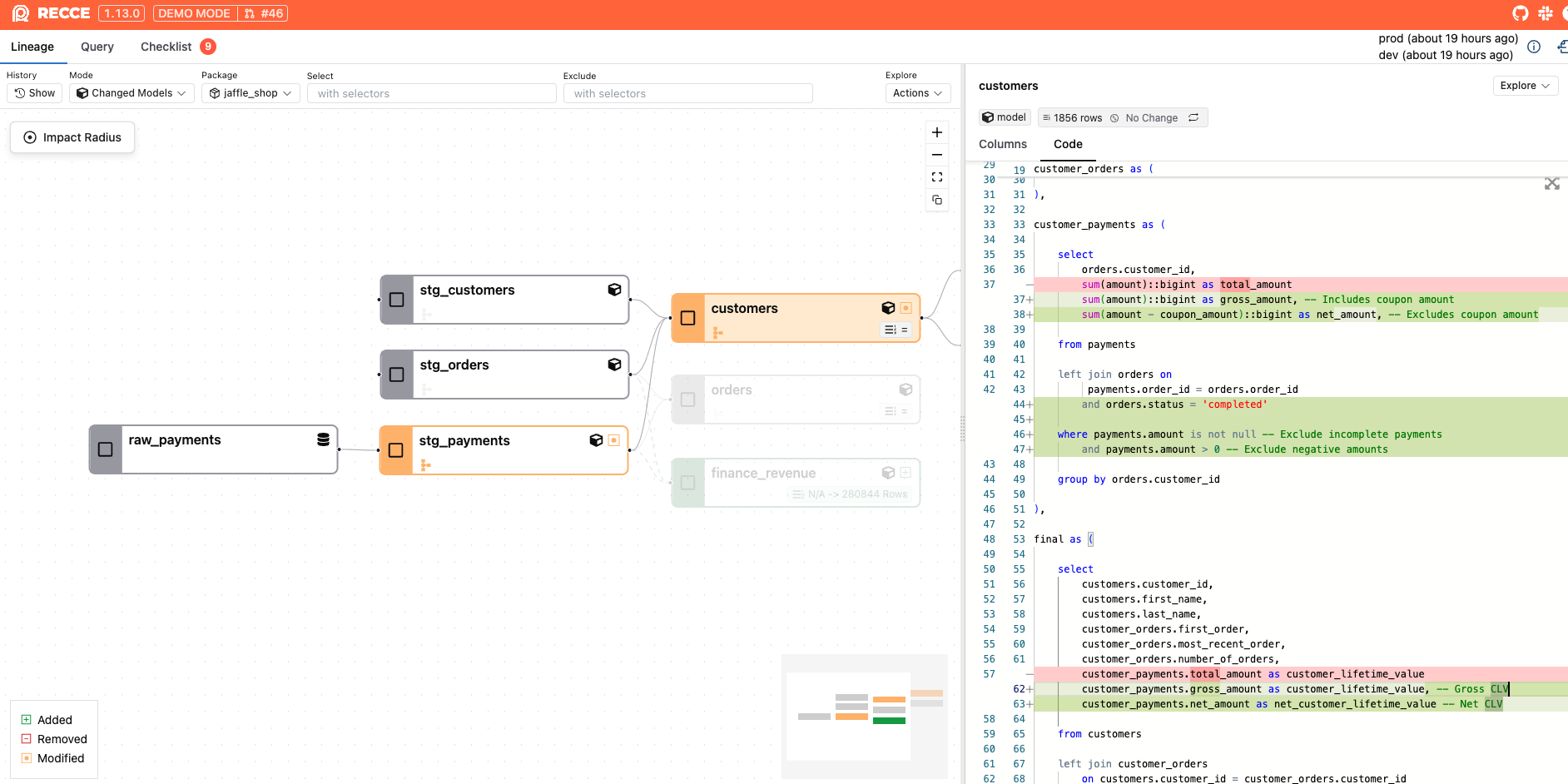The width and height of the screenshot is (1568, 784).
Task: Click the RECCE logo icon
Action: click(x=21, y=13)
